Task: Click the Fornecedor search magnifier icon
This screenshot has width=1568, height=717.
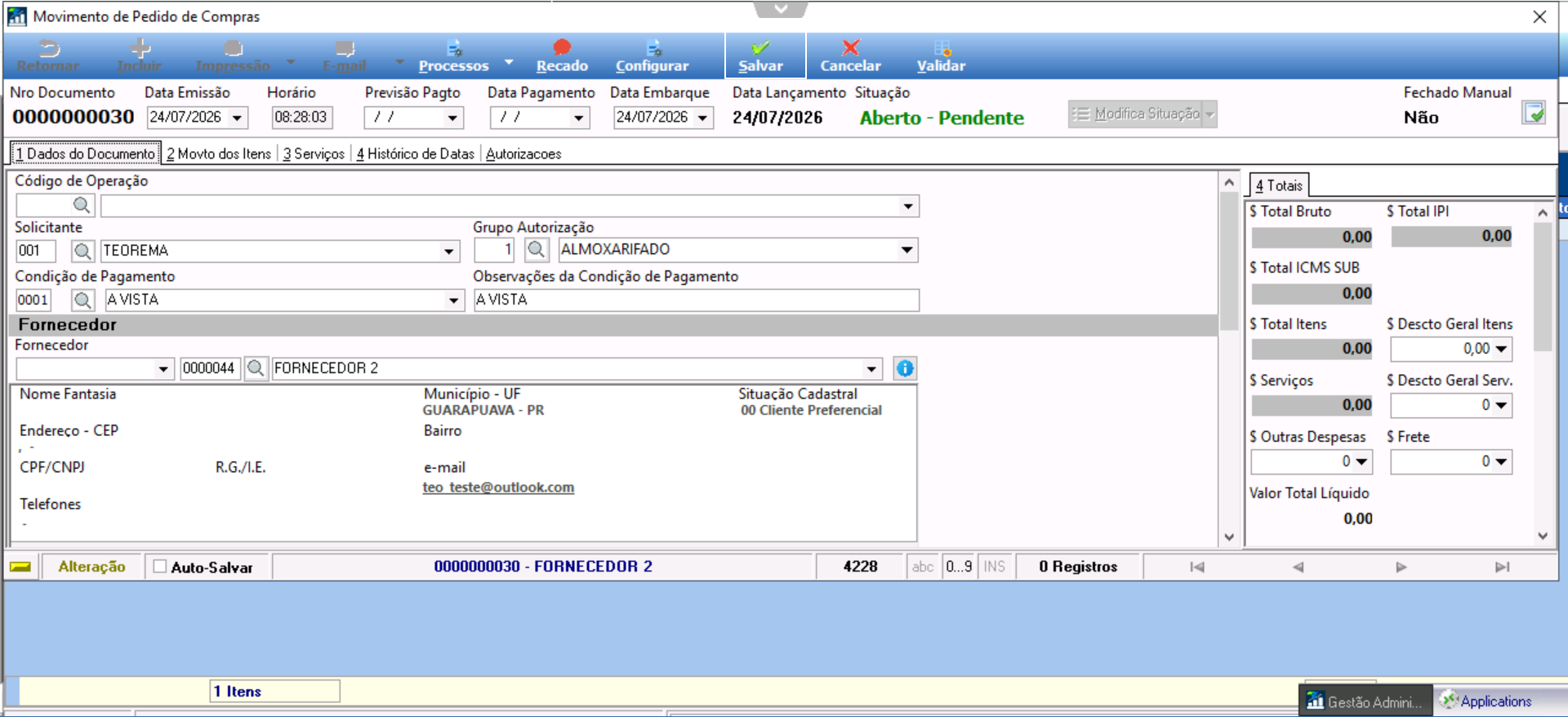Action: 256,368
